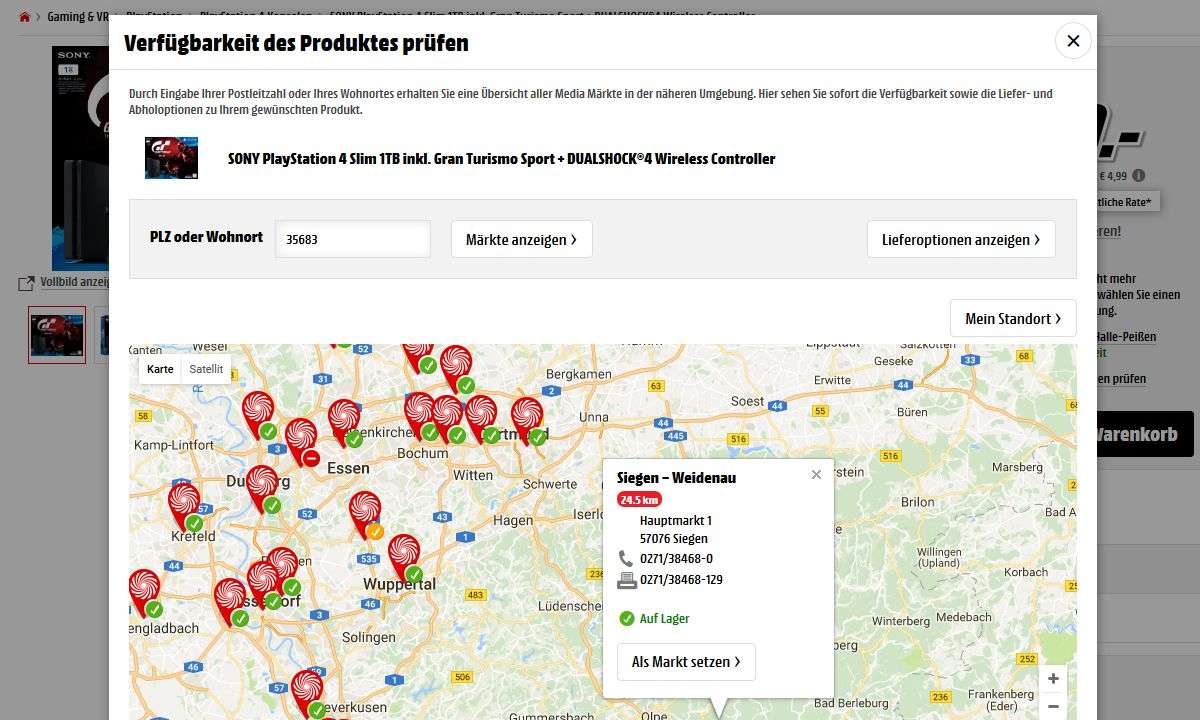The width and height of the screenshot is (1200, 720).
Task: Click the Warenkorb button behind the dialog
Action: [1145, 434]
